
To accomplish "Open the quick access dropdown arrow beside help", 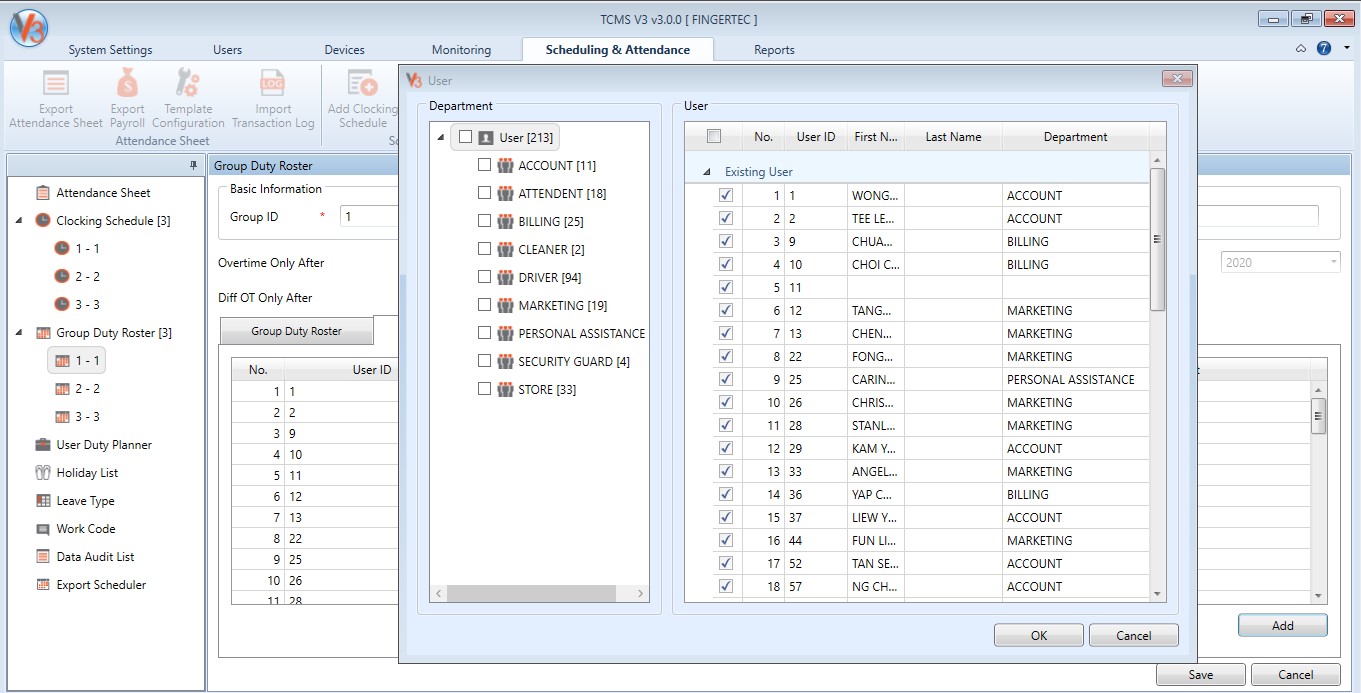I will tap(1347, 48).
